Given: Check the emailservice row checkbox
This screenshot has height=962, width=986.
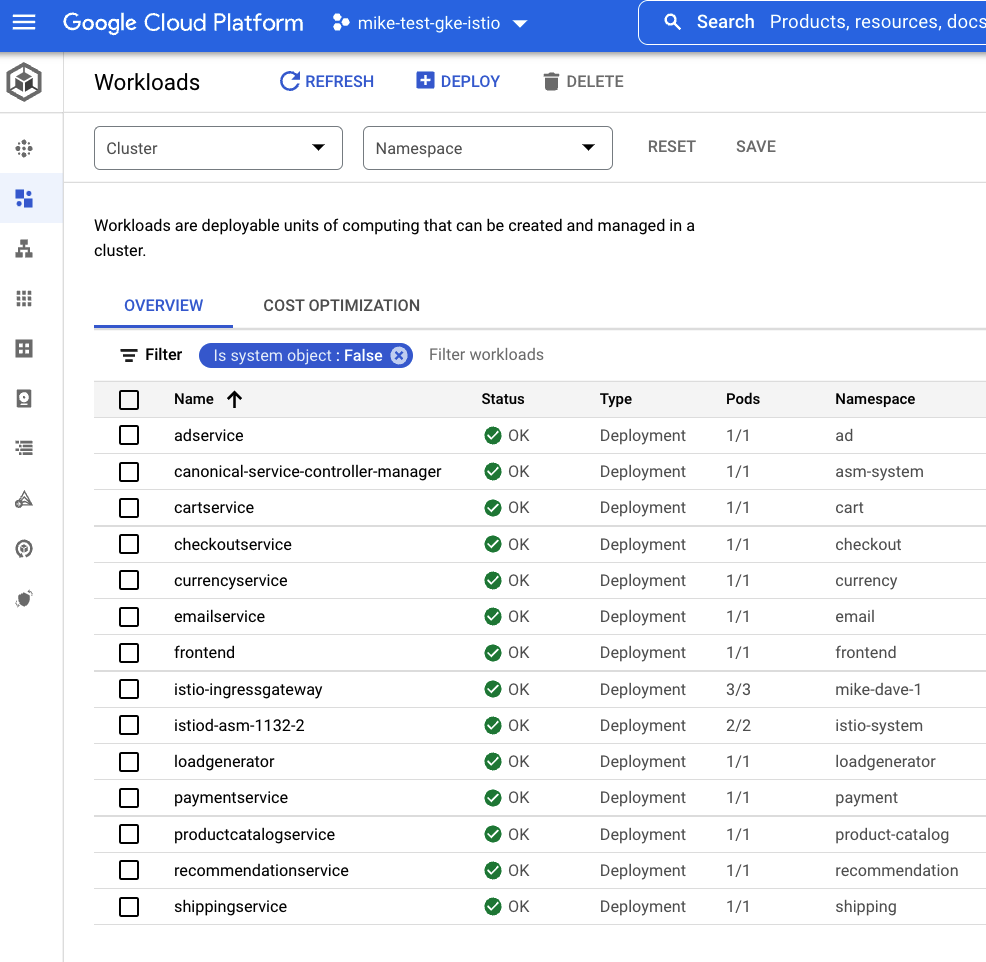Looking at the screenshot, I should coord(129,617).
